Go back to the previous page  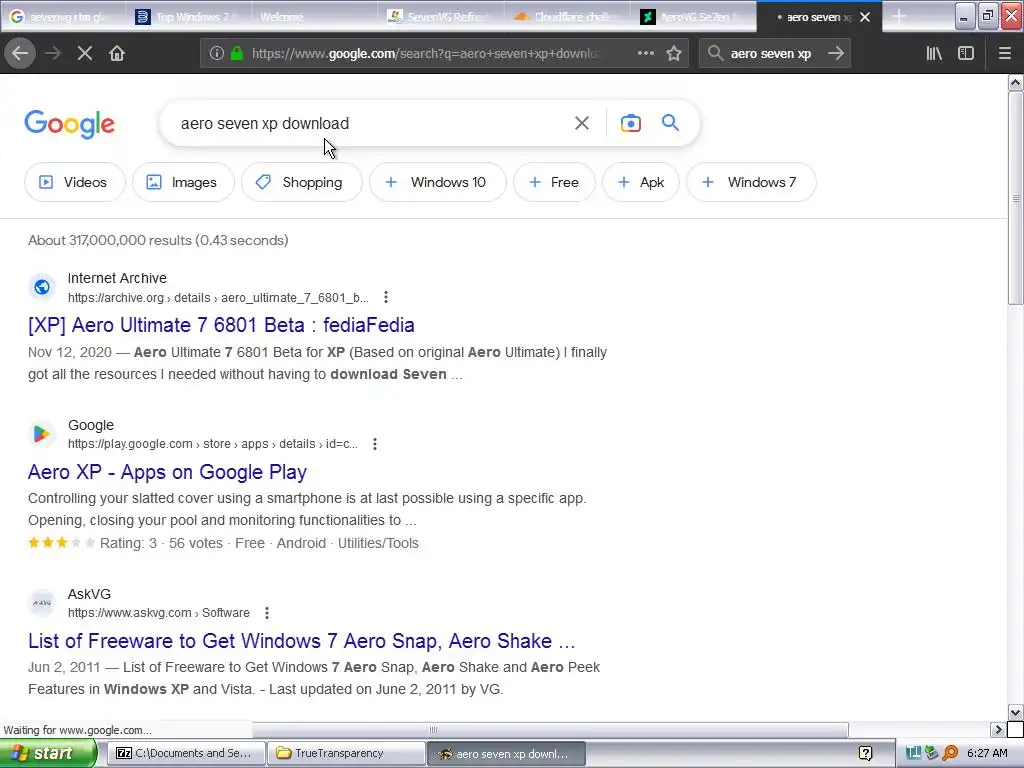pyautogui.click(x=20, y=54)
